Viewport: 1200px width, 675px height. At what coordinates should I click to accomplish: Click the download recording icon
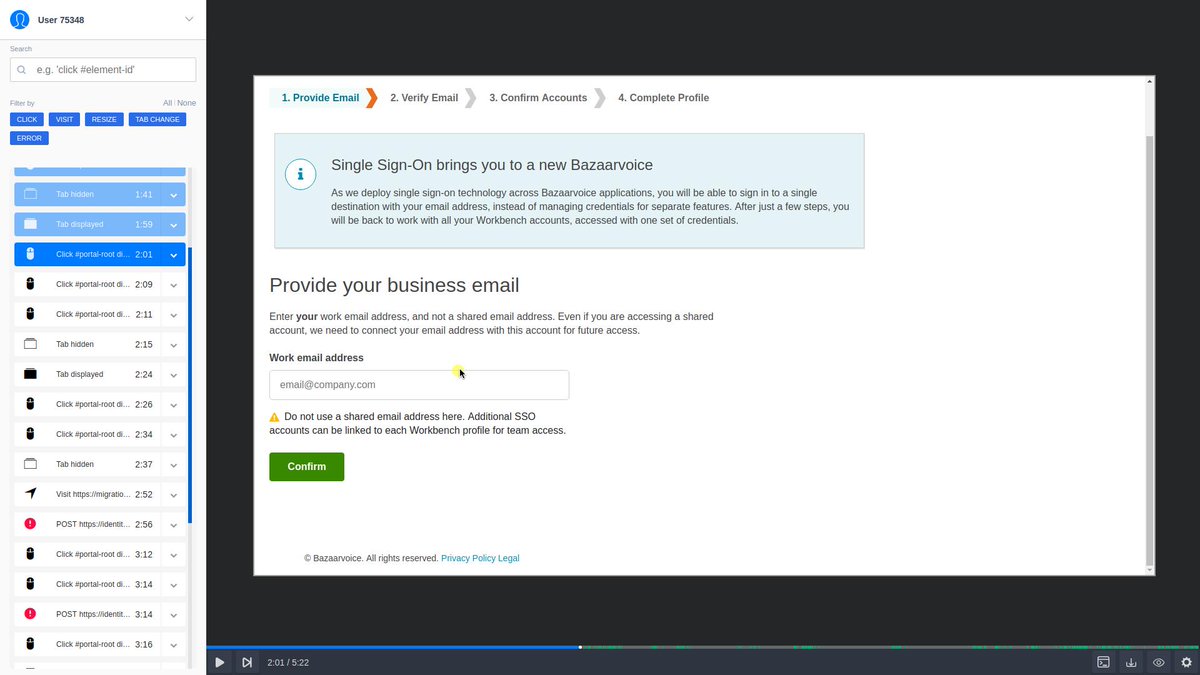coord(1131,662)
